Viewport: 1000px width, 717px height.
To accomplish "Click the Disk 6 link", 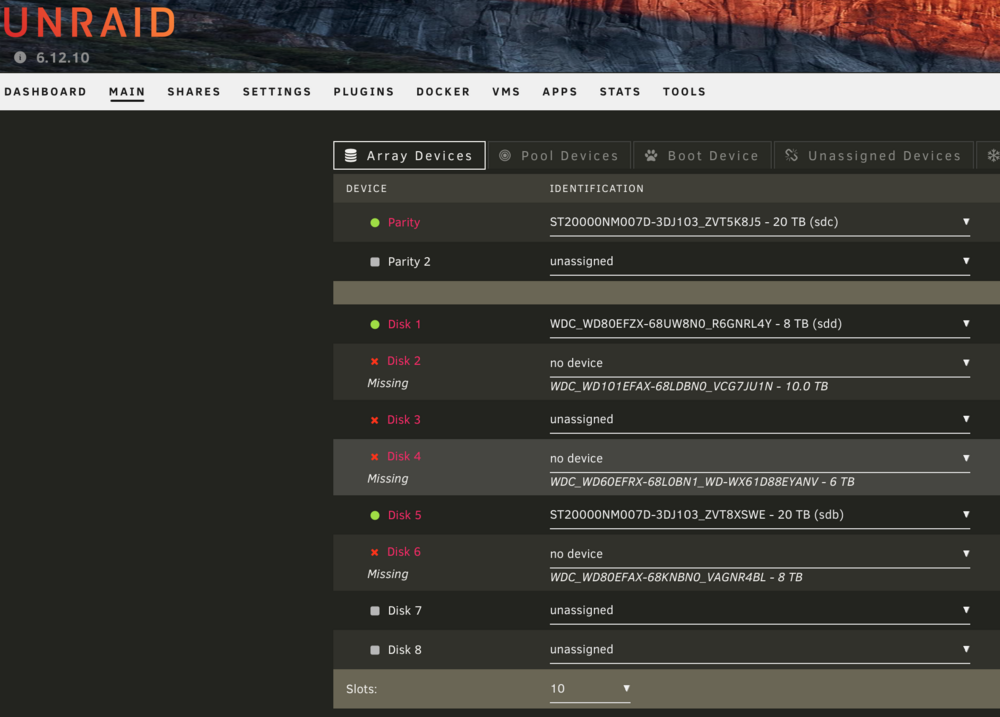I will click(x=404, y=552).
